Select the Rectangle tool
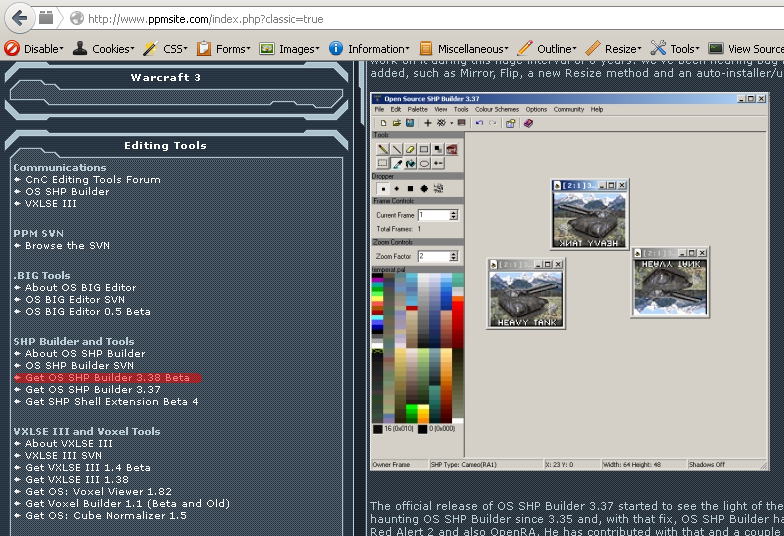This screenshot has width=784, height=536. click(x=424, y=149)
